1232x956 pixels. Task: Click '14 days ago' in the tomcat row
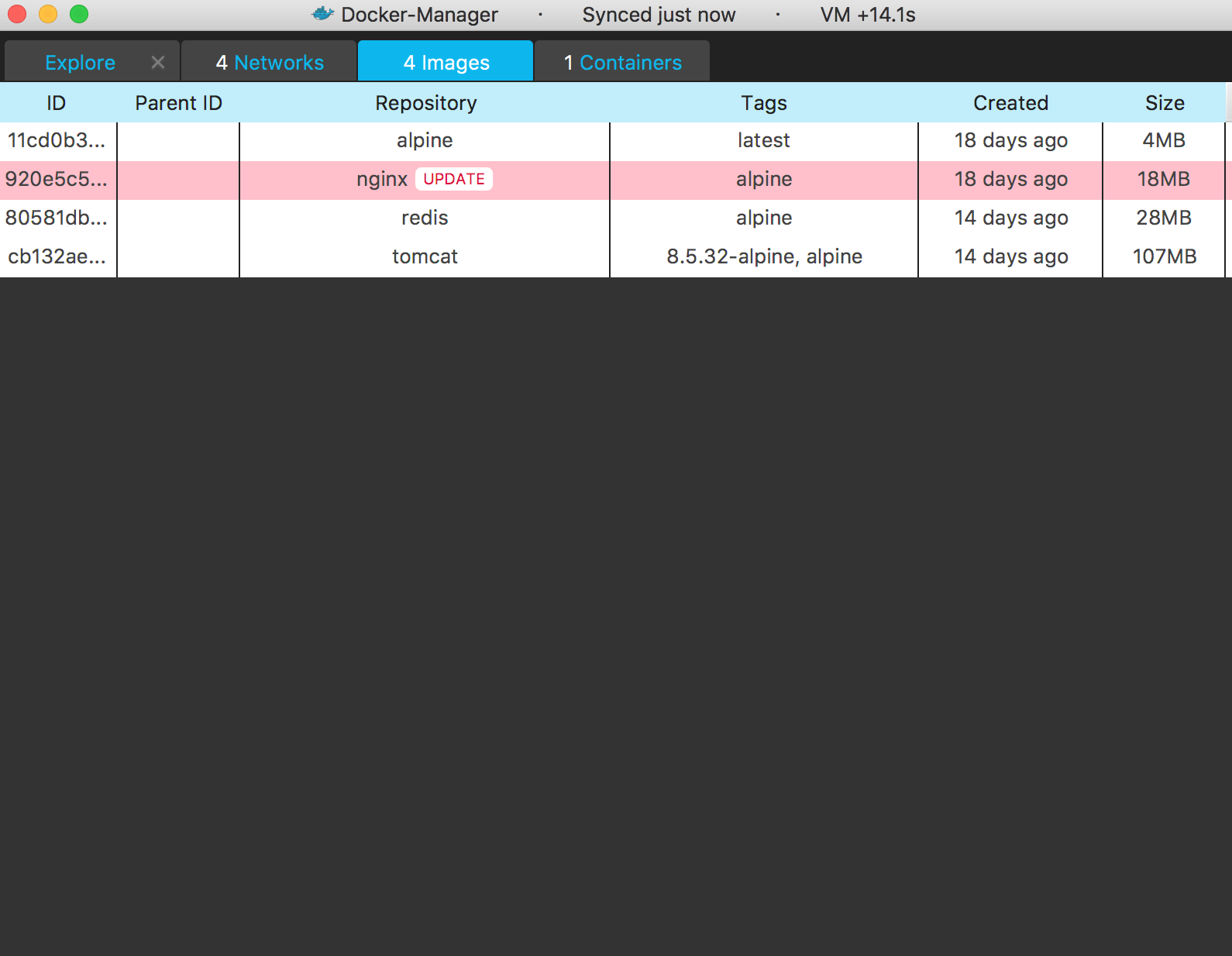1010,256
